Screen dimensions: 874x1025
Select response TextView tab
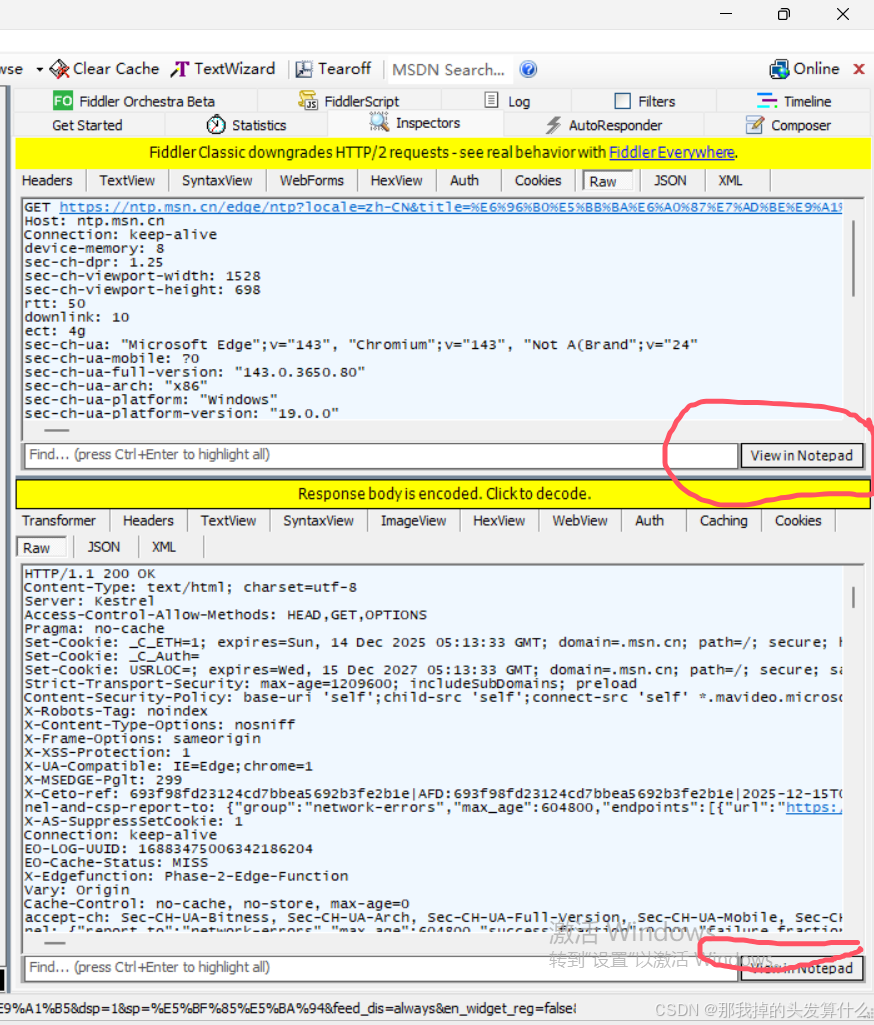(228, 520)
